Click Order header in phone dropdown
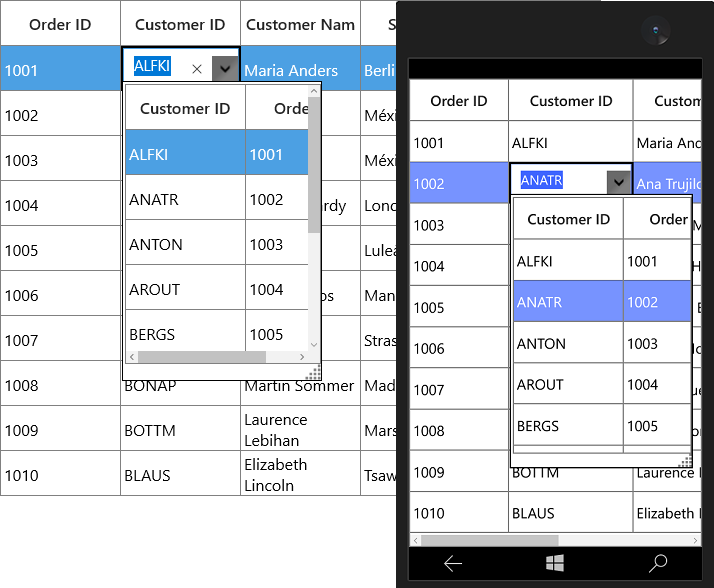 tap(658, 220)
